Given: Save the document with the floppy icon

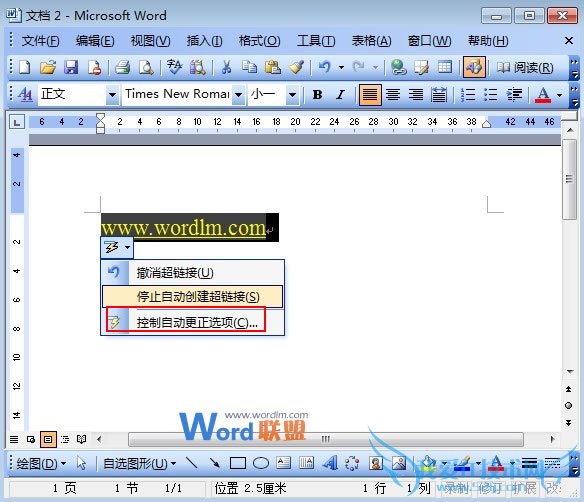Looking at the screenshot, I should point(71,67).
